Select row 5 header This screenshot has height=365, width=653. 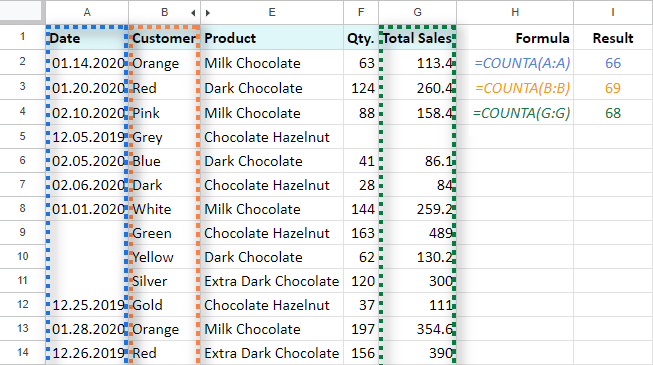pos(22,137)
